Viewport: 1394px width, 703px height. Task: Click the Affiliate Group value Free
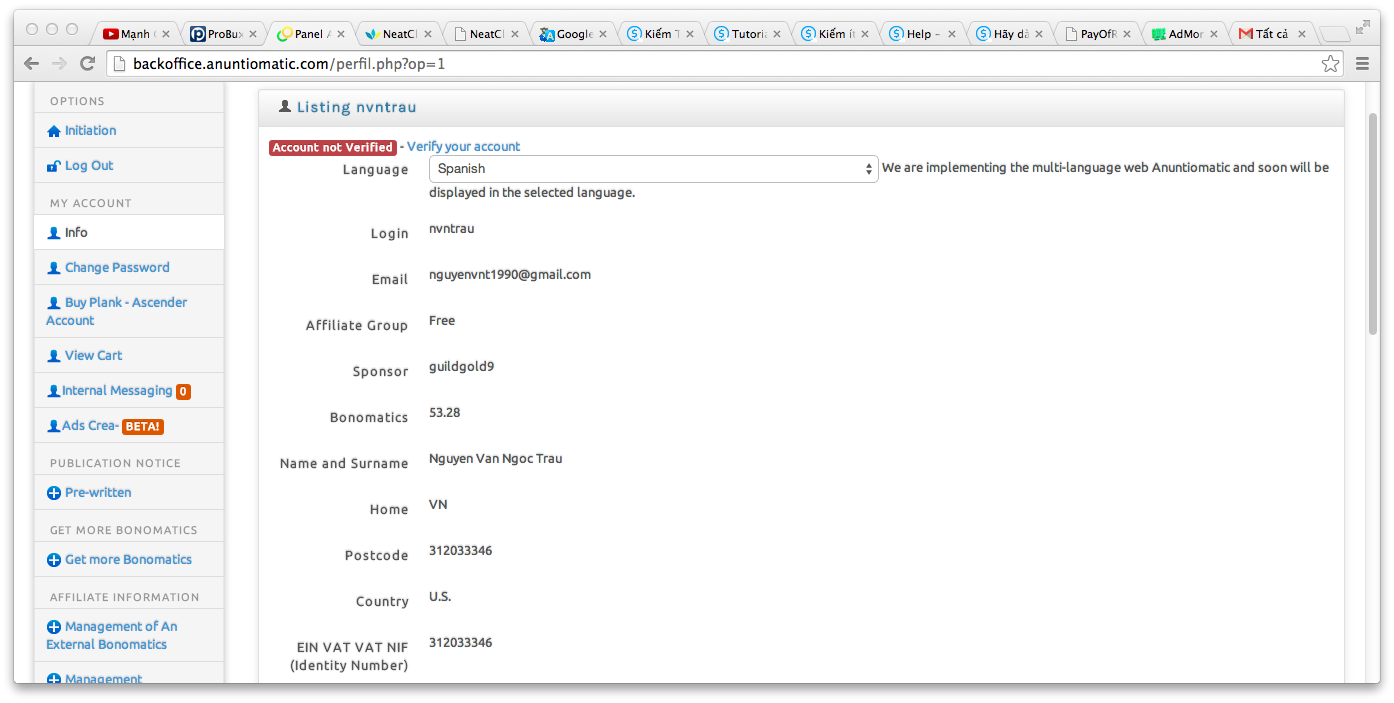coord(442,320)
